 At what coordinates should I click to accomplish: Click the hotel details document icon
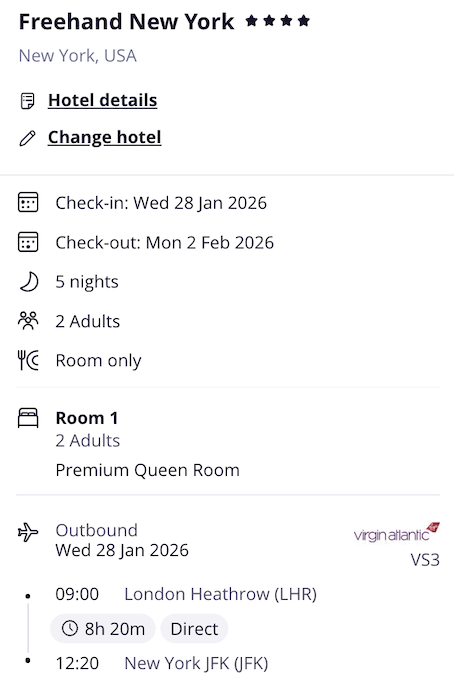coord(28,100)
